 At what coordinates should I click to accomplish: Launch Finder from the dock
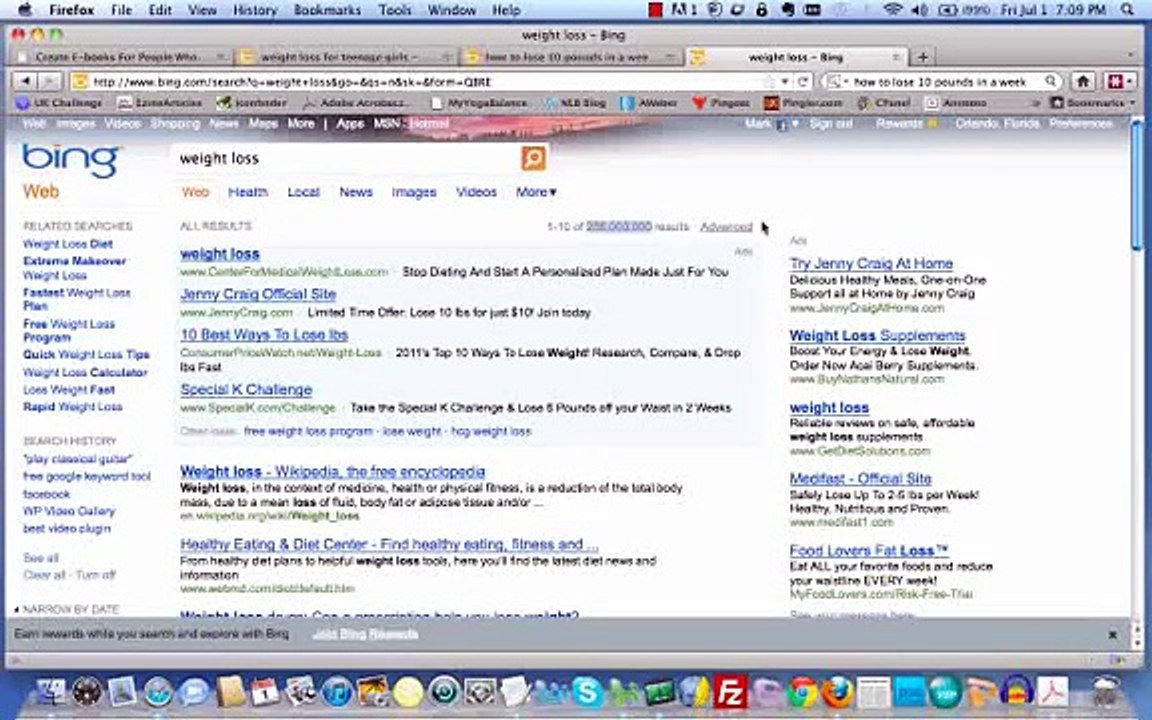point(51,692)
